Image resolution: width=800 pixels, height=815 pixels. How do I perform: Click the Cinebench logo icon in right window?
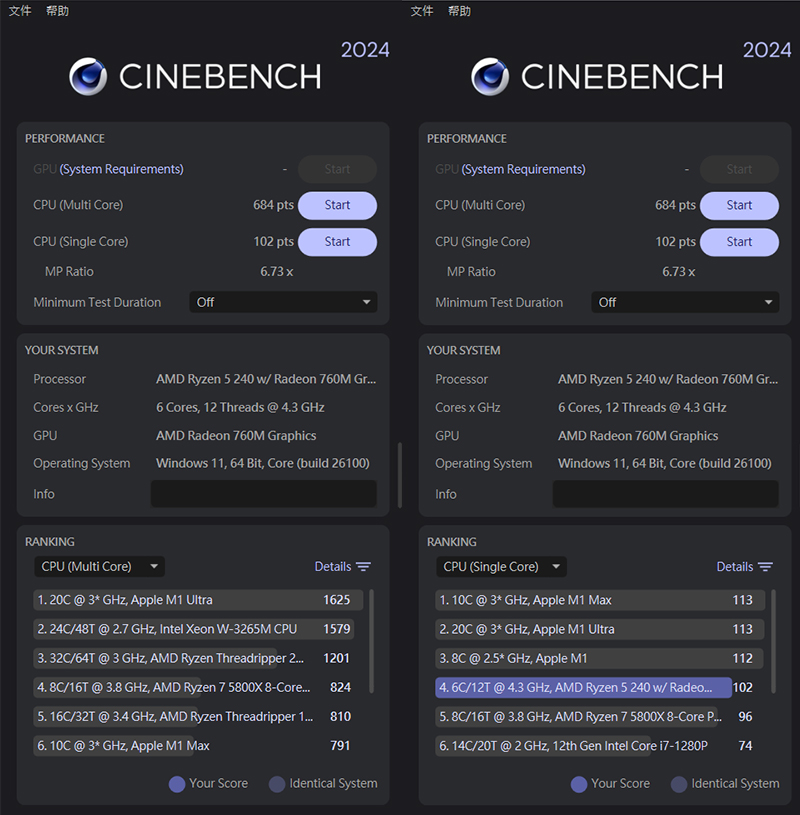point(490,76)
